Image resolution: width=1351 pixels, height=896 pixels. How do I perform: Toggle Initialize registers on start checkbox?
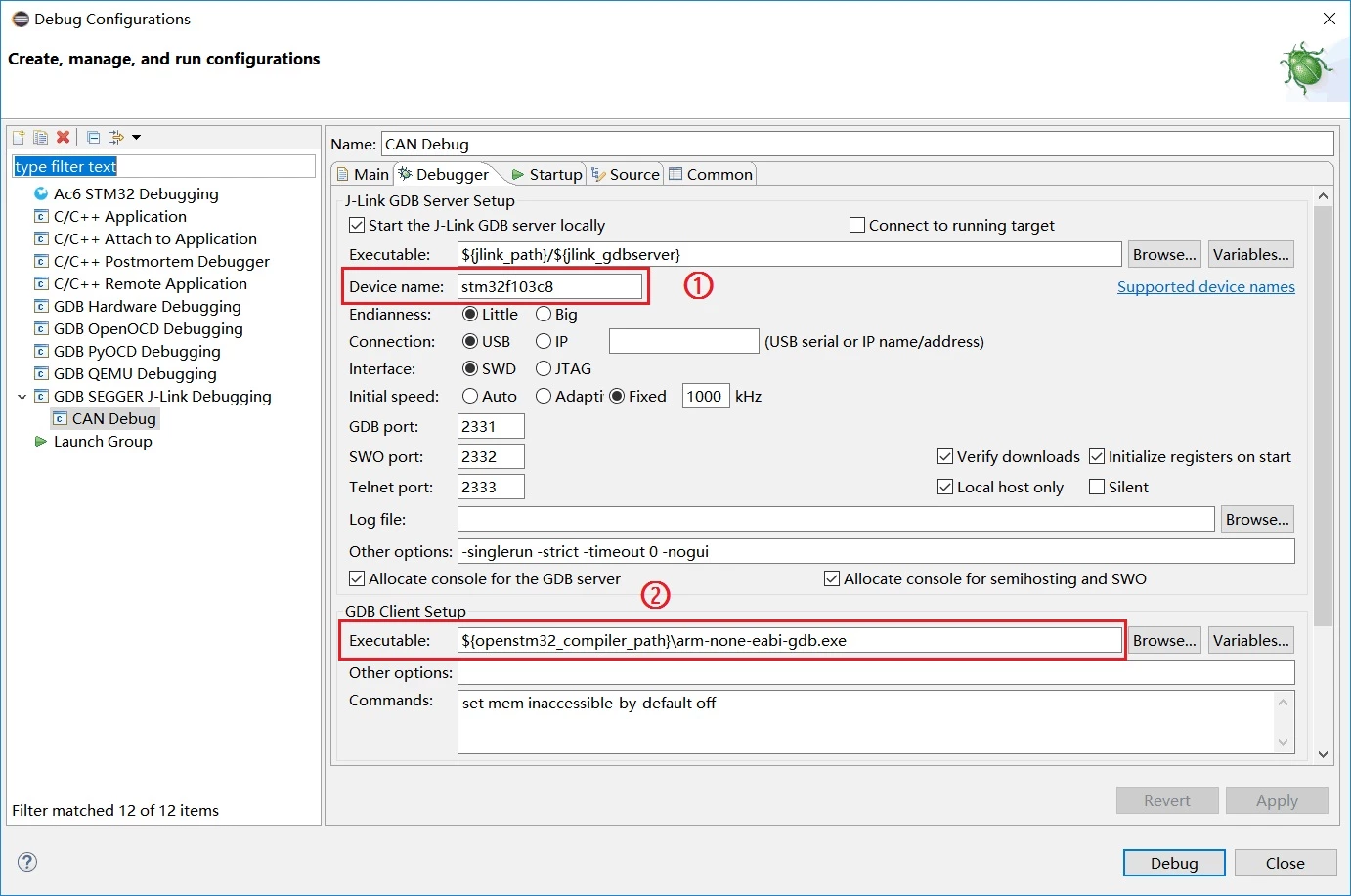pos(1097,456)
